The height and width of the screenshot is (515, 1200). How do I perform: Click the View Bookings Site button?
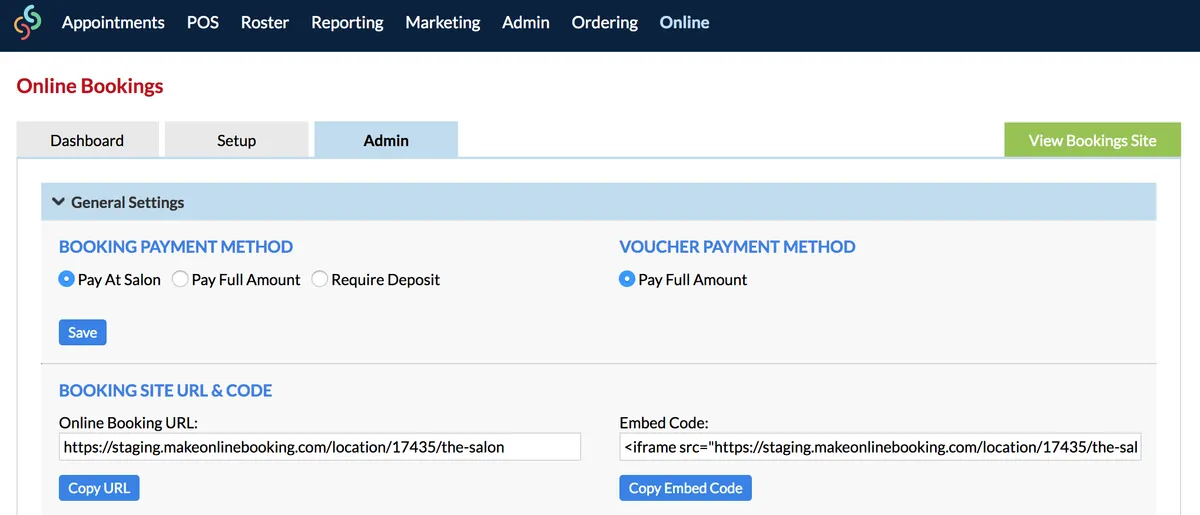1092,140
